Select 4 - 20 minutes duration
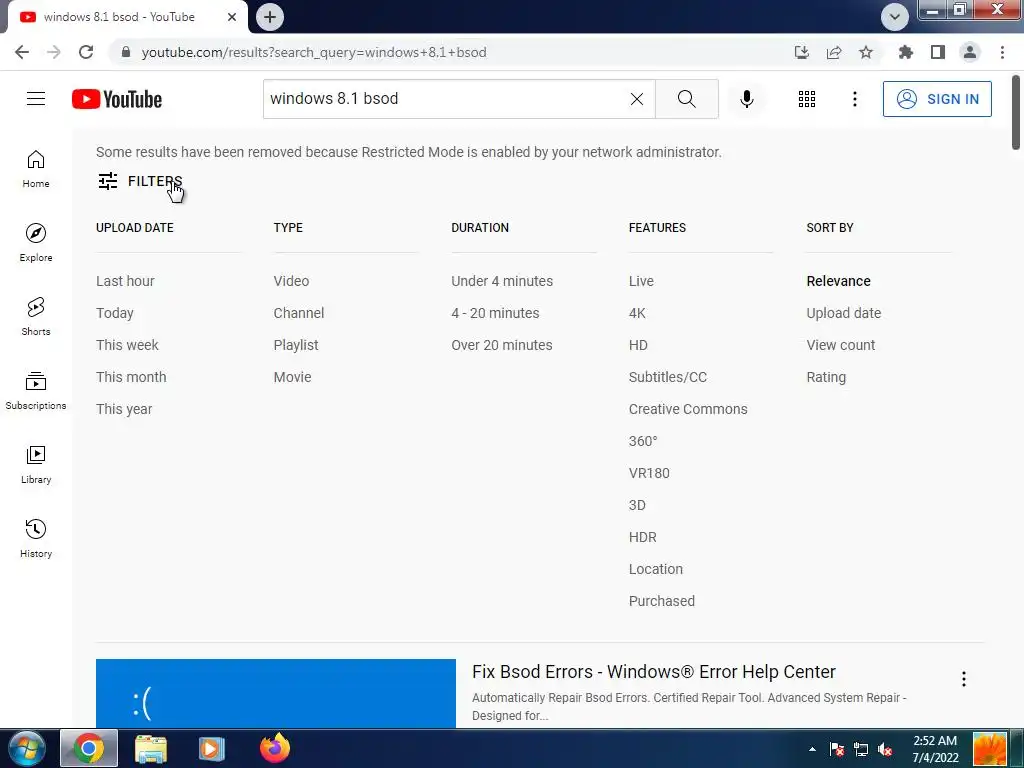The height and width of the screenshot is (768, 1024). tap(495, 313)
